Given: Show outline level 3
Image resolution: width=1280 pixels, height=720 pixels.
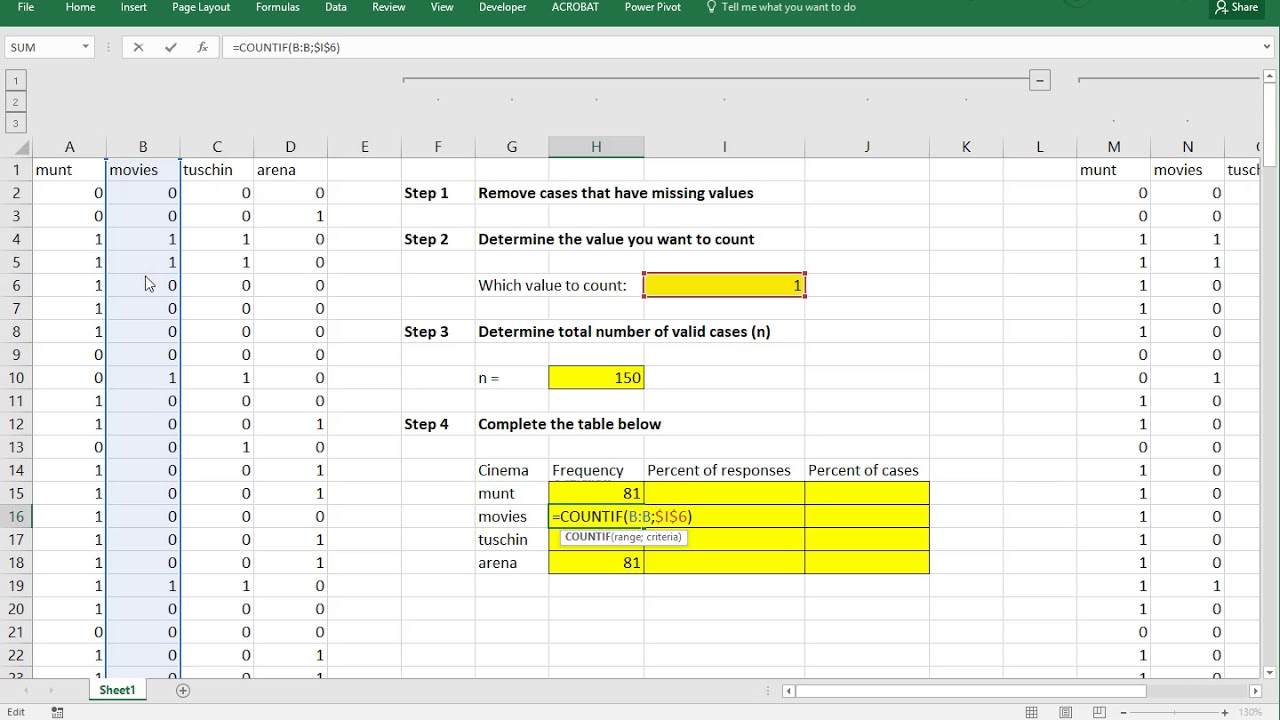Looking at the screenshot, I should (x=15, y=124).
